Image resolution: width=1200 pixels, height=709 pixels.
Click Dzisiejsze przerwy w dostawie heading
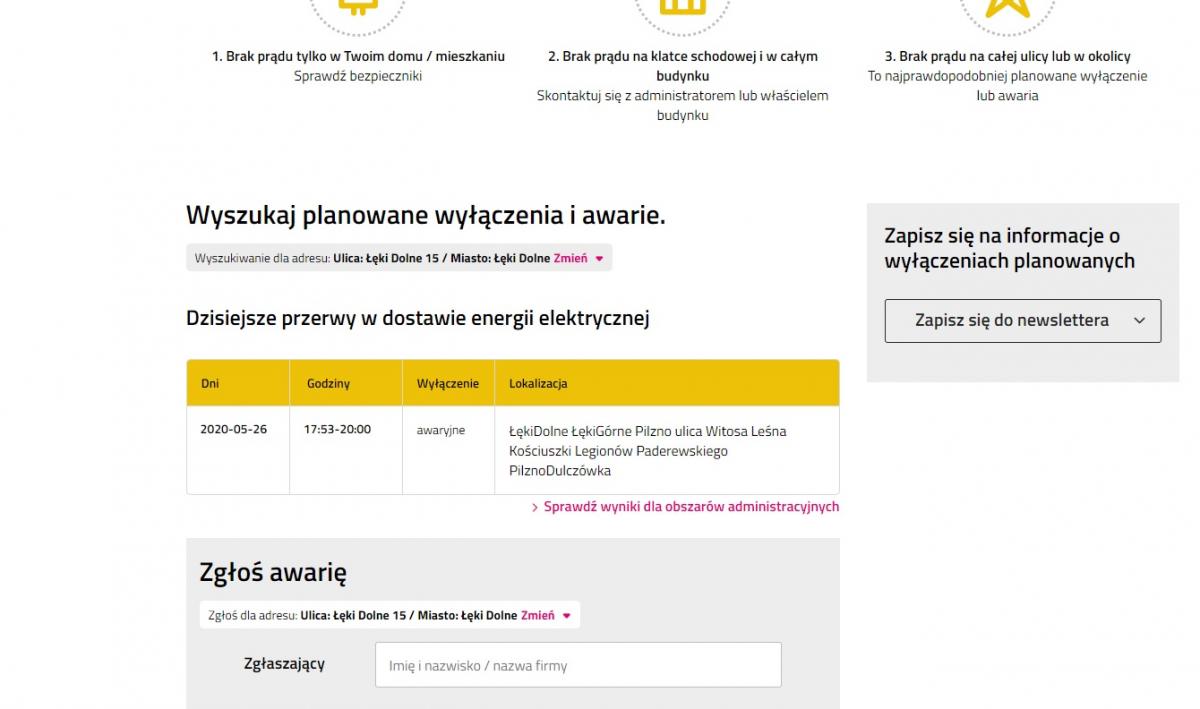[x=418, y=319]
